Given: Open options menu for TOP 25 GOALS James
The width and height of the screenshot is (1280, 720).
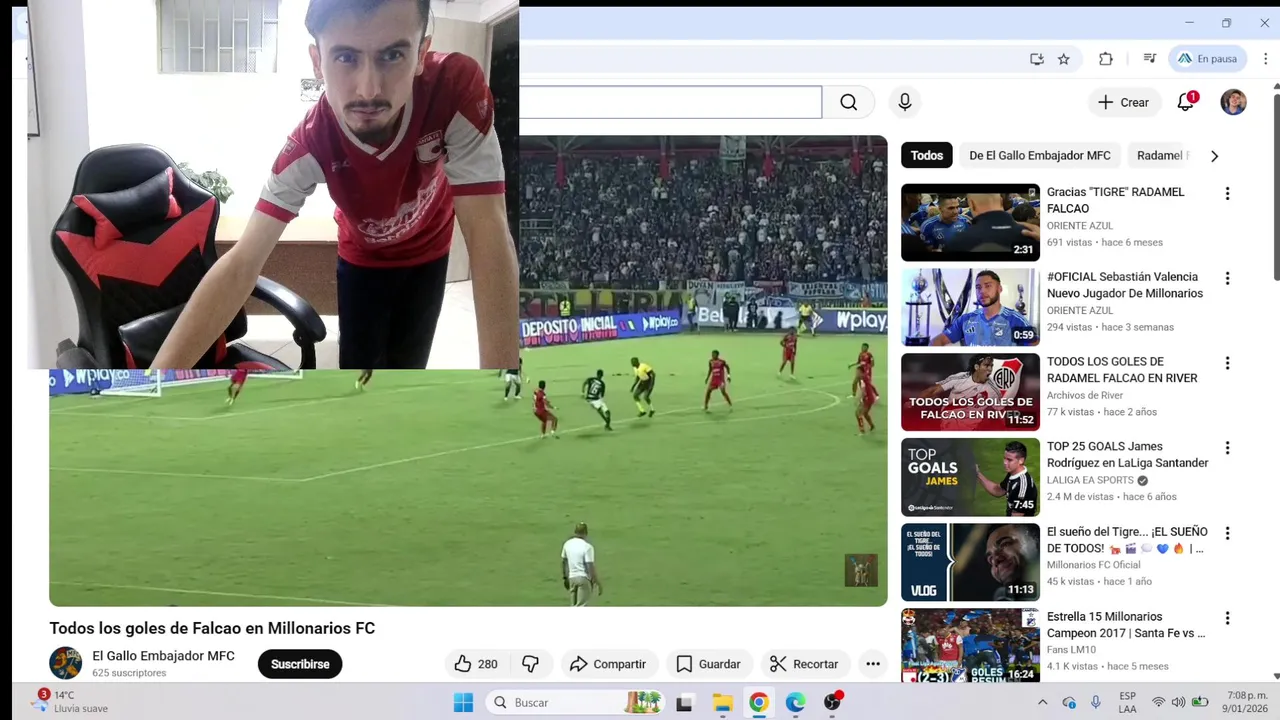Looking at the screenshot, I should [1227, 448].
